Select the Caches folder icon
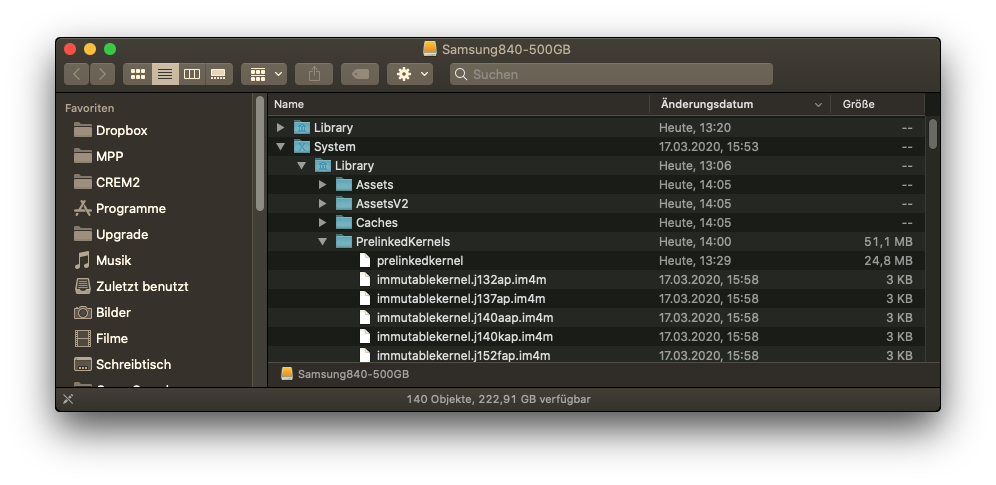Viewport: 996px width, 485px height. (344, 223)
